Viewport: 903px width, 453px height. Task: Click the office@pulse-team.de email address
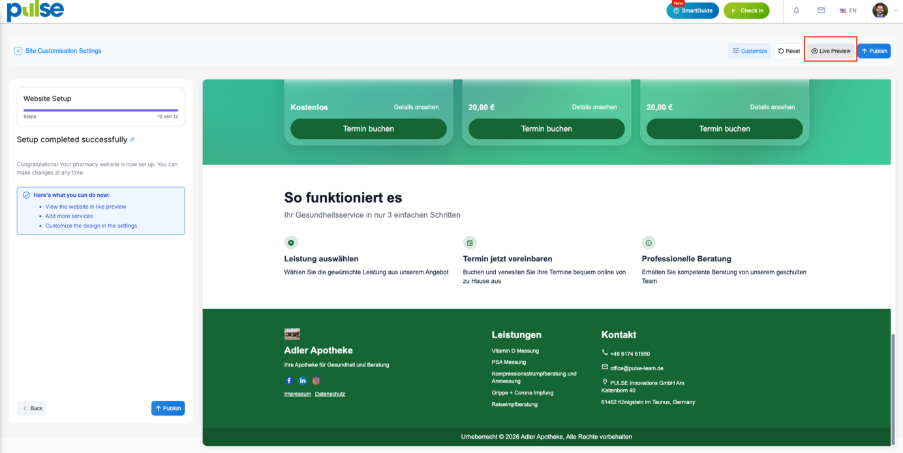[637, 368]
